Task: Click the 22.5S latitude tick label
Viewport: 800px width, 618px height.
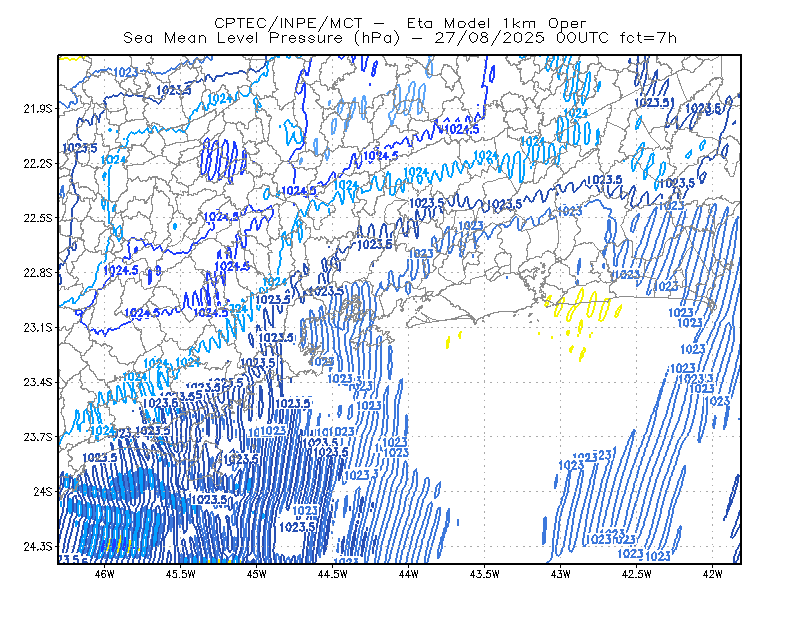Action: click(37, 218)
